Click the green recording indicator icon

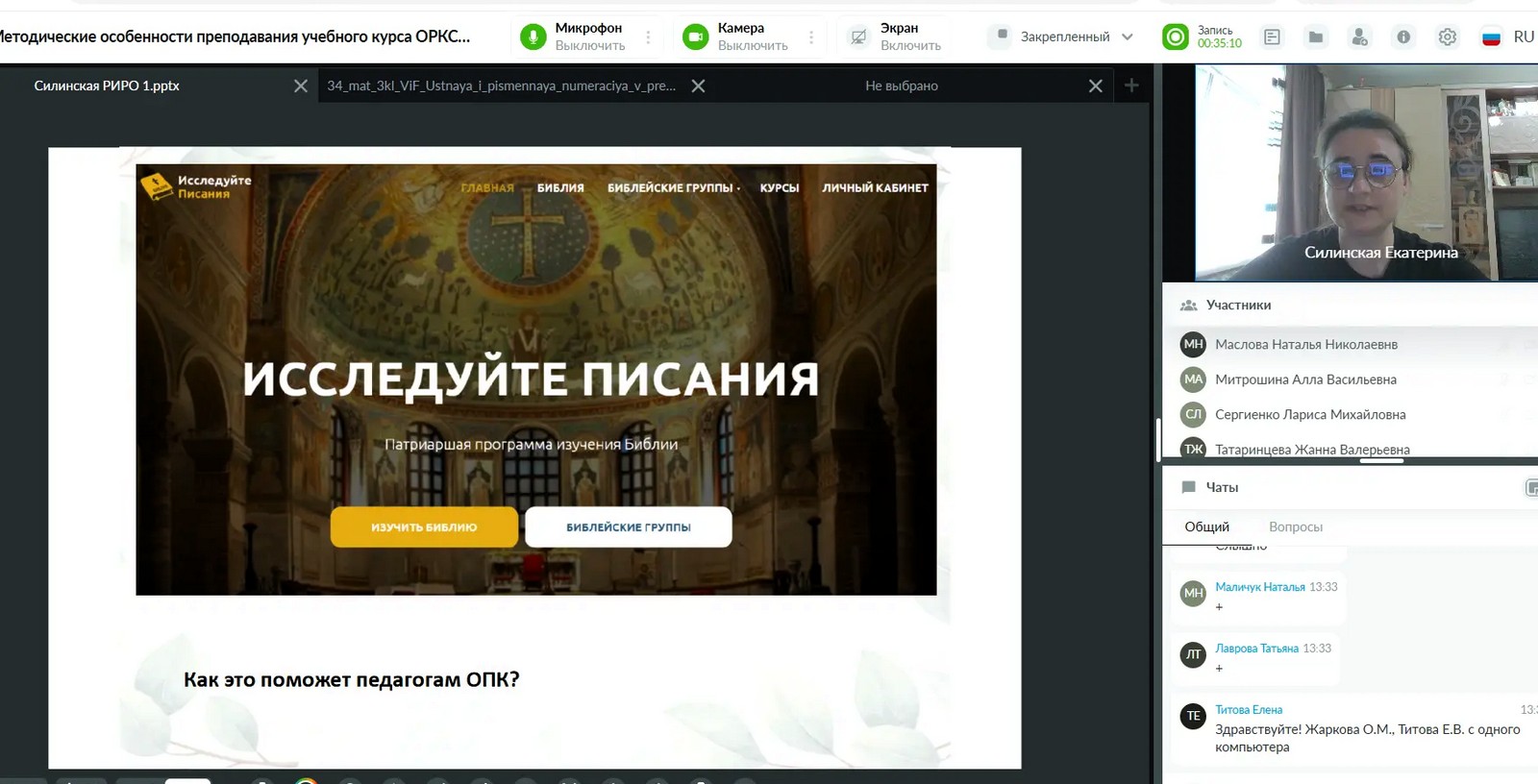click(1175, 37)
